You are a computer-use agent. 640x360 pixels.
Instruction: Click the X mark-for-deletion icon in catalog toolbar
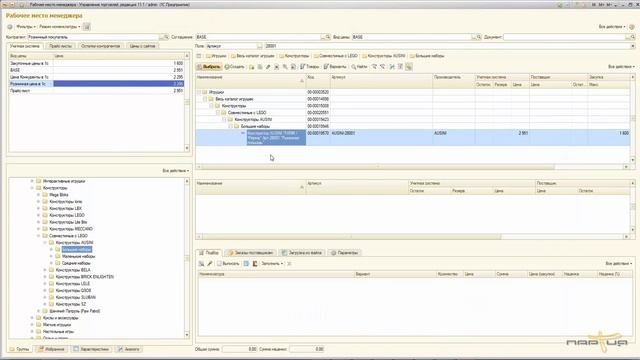pyautogui.click(x=276, y=67)
